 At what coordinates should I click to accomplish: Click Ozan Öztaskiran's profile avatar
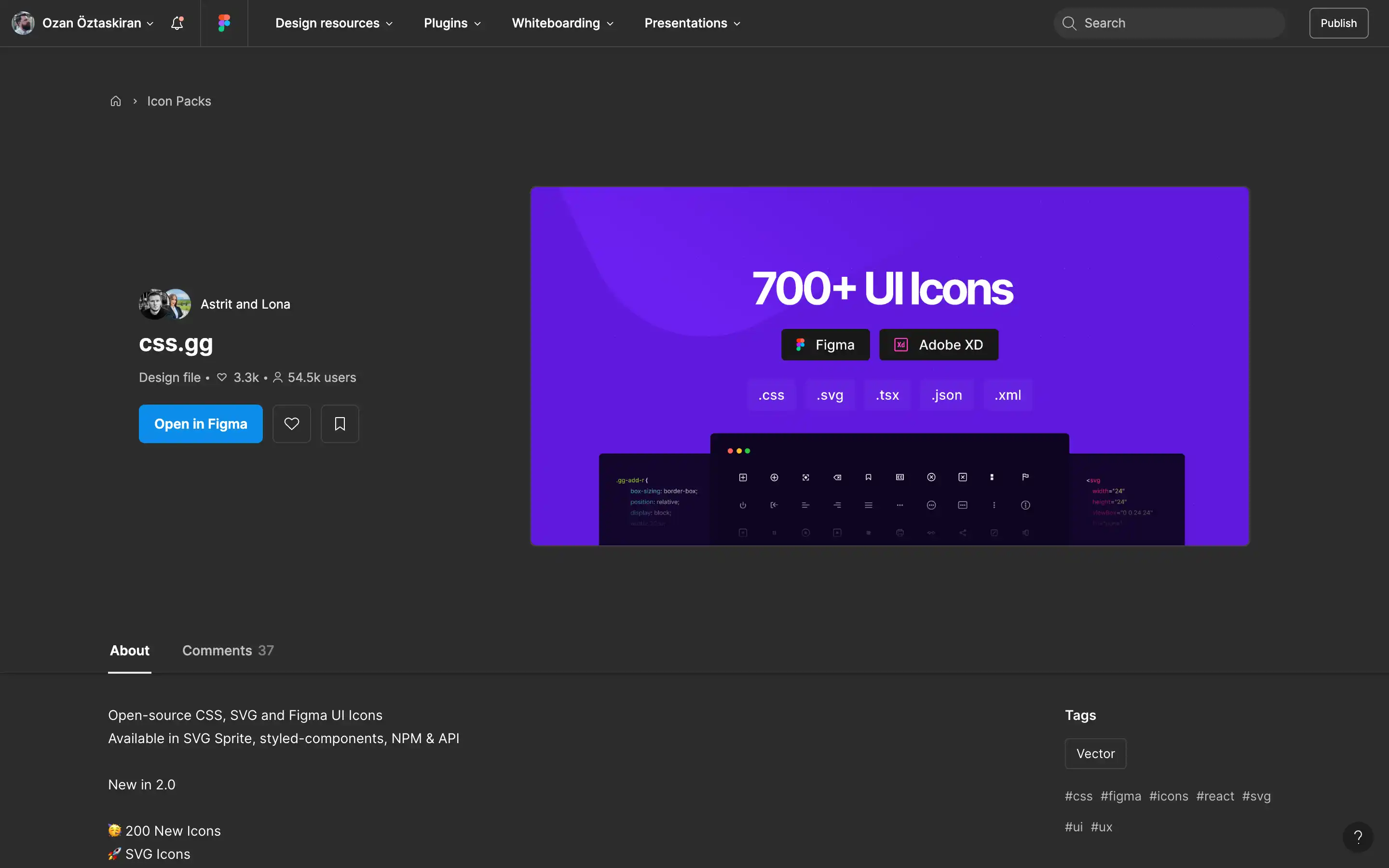click(23, 23)
